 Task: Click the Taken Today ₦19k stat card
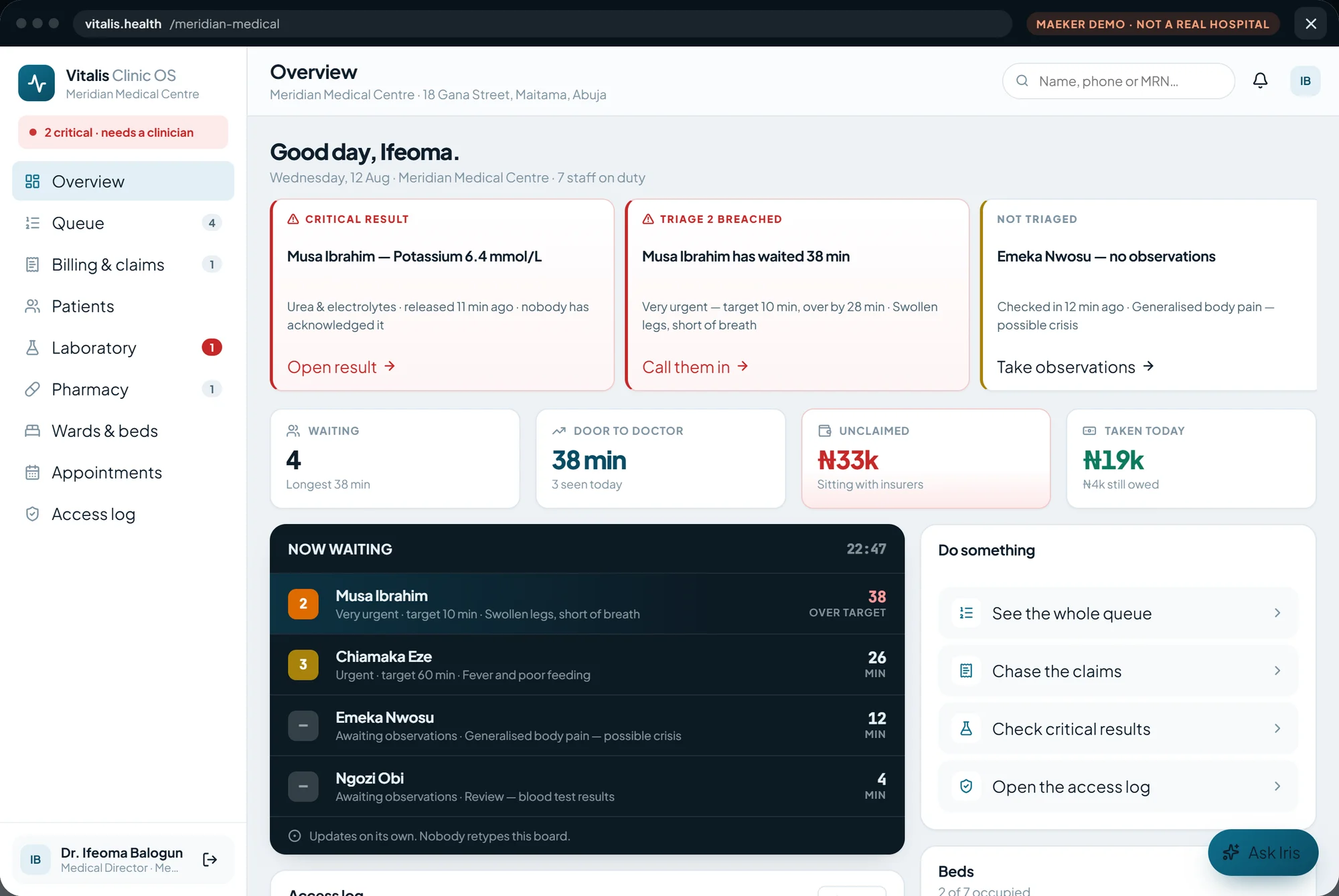click(1192, 458)
